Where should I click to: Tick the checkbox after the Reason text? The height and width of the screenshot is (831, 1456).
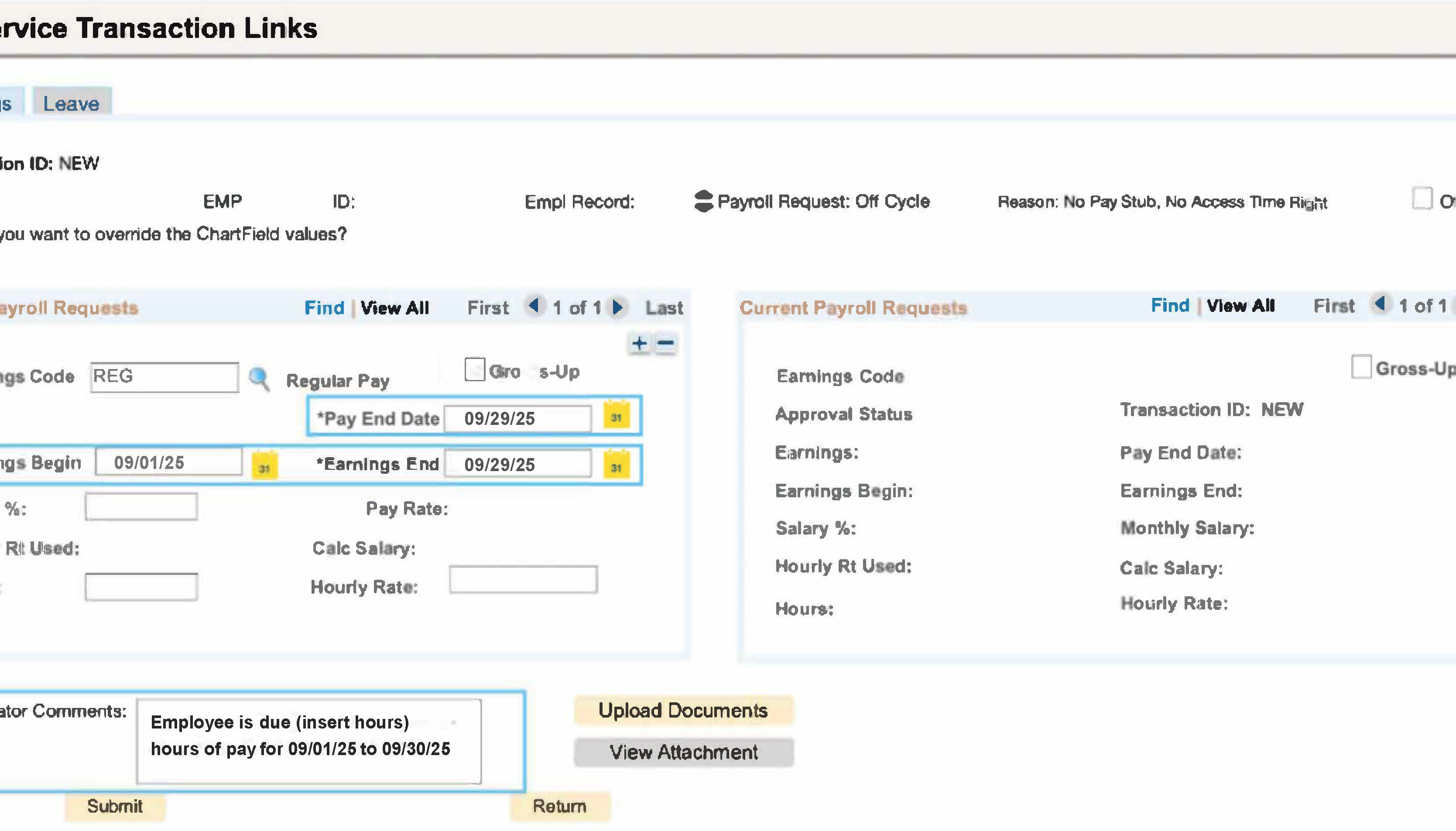tap(1422, 198)
